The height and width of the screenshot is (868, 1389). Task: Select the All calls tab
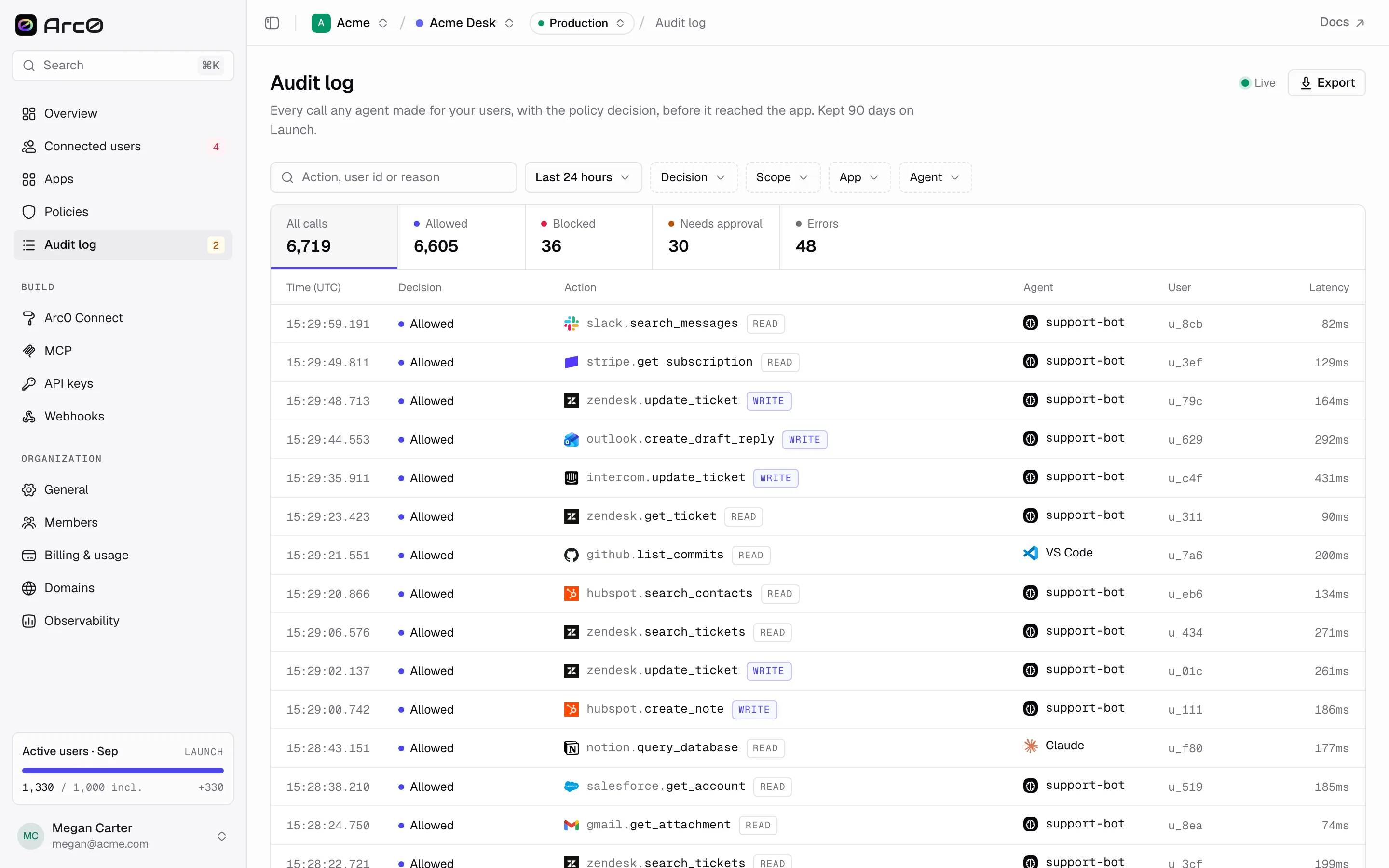coord(334,237)
